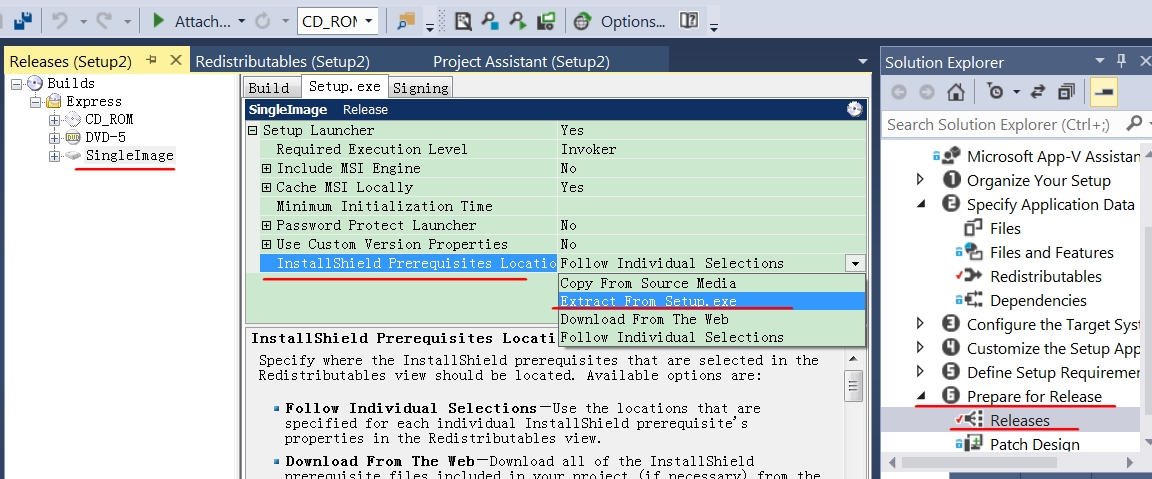Open the Redo history dropdown arrow
The height and width of the screenshot is (479, 1152).
pyautogui.click(x=127, y=21)
